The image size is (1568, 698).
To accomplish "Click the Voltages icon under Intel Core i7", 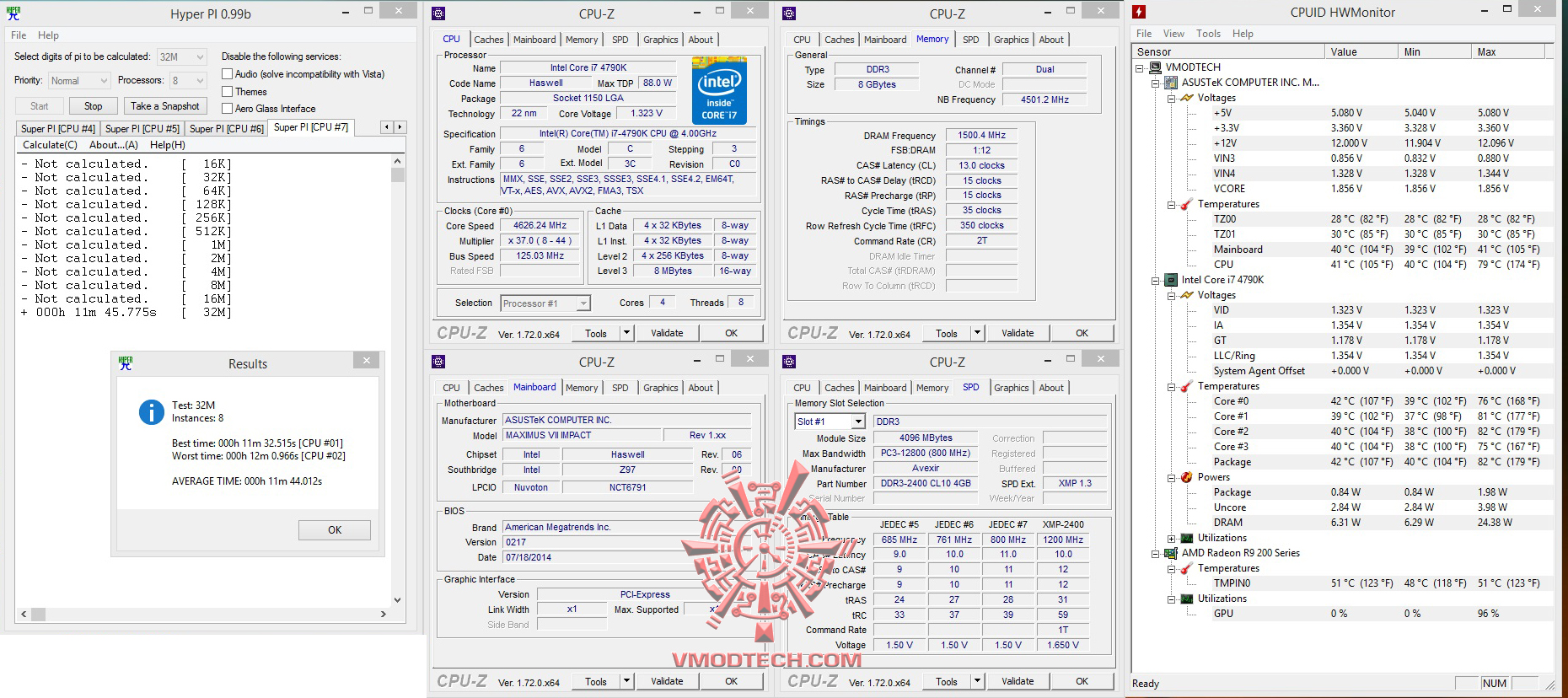I will click(x=1187, y=295).
